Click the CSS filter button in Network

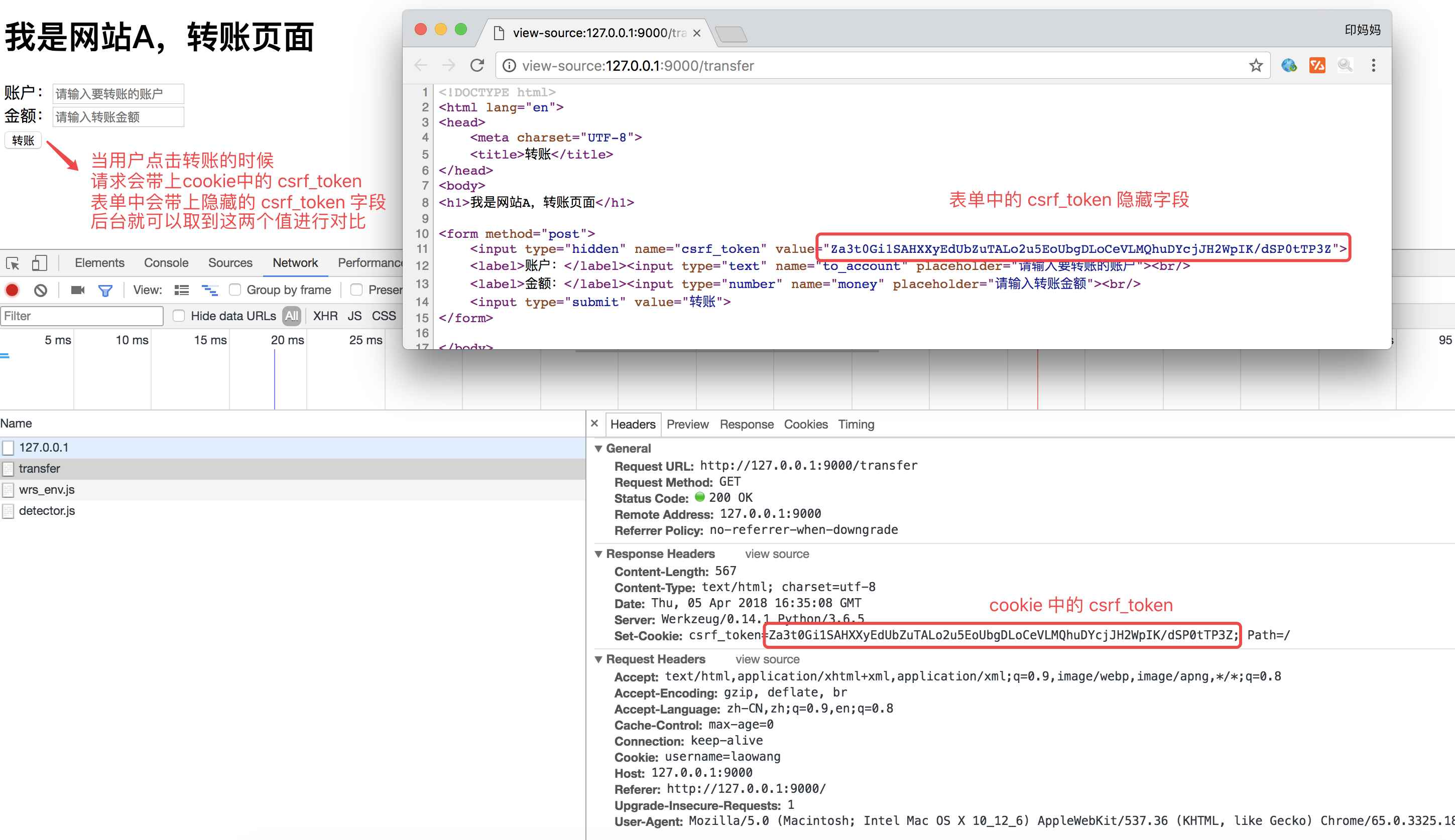[x=390, y=317]
